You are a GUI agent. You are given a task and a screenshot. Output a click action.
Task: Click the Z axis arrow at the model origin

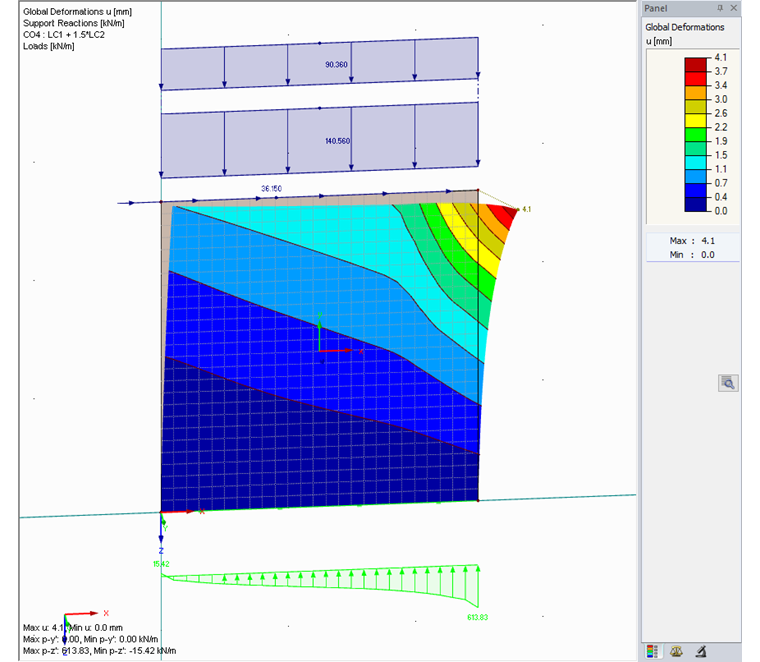[161, 531]
